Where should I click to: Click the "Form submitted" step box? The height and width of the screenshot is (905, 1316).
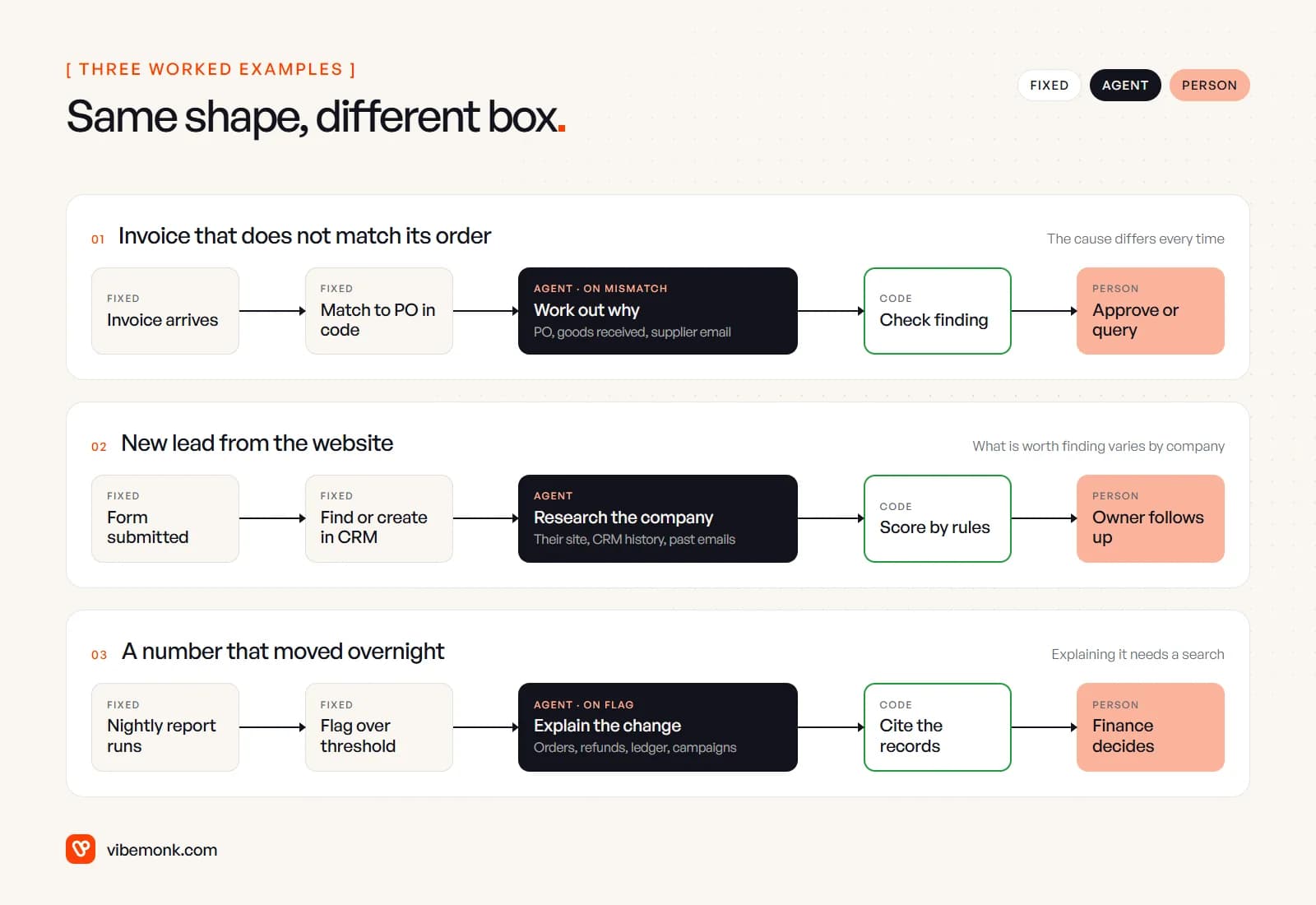tap(165, 519)
